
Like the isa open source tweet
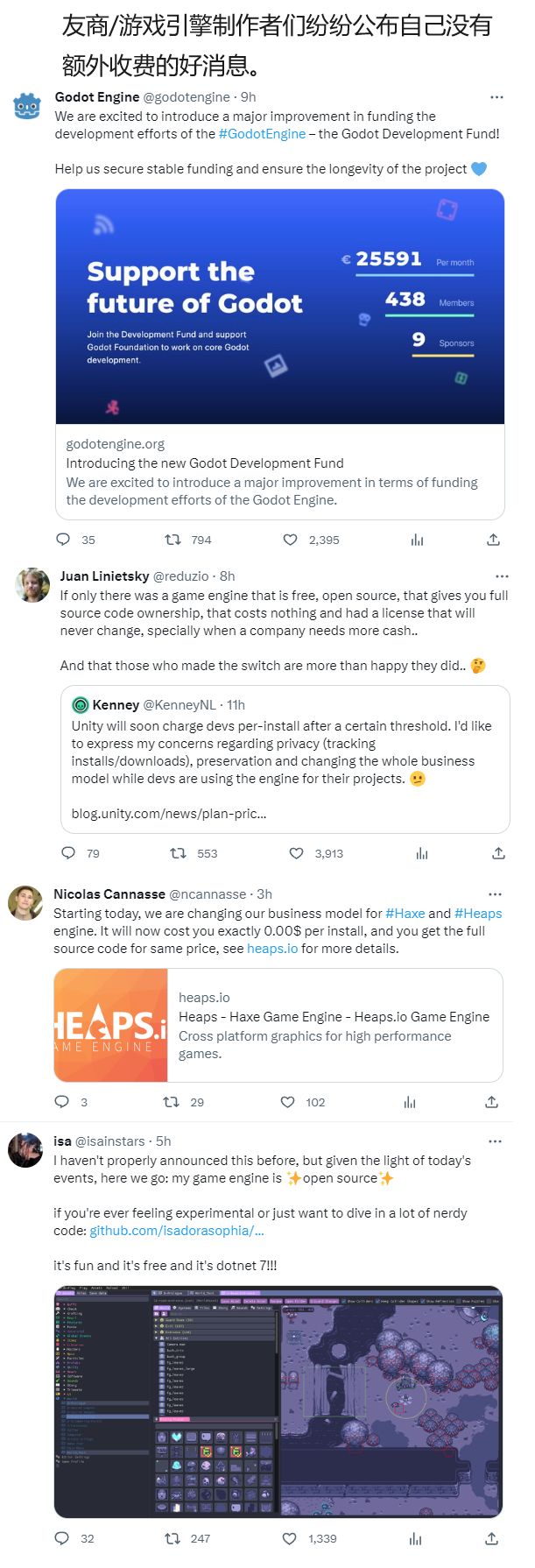(290, 1538)
